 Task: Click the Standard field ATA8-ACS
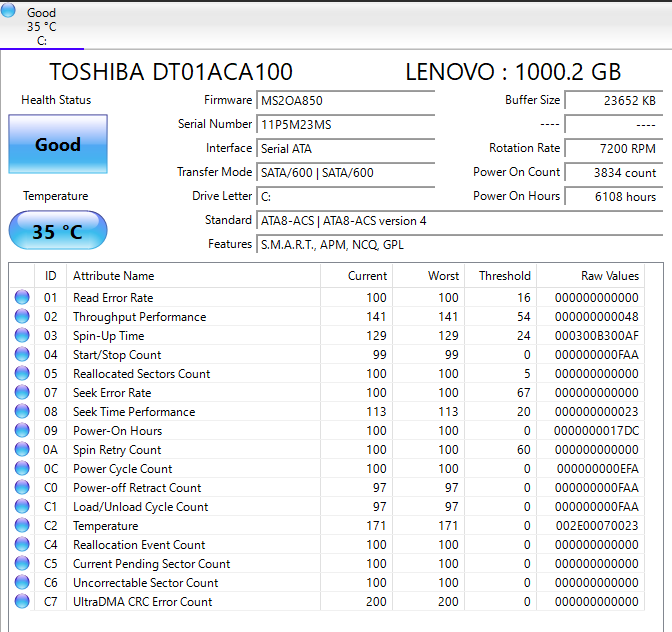pos(459,221)
